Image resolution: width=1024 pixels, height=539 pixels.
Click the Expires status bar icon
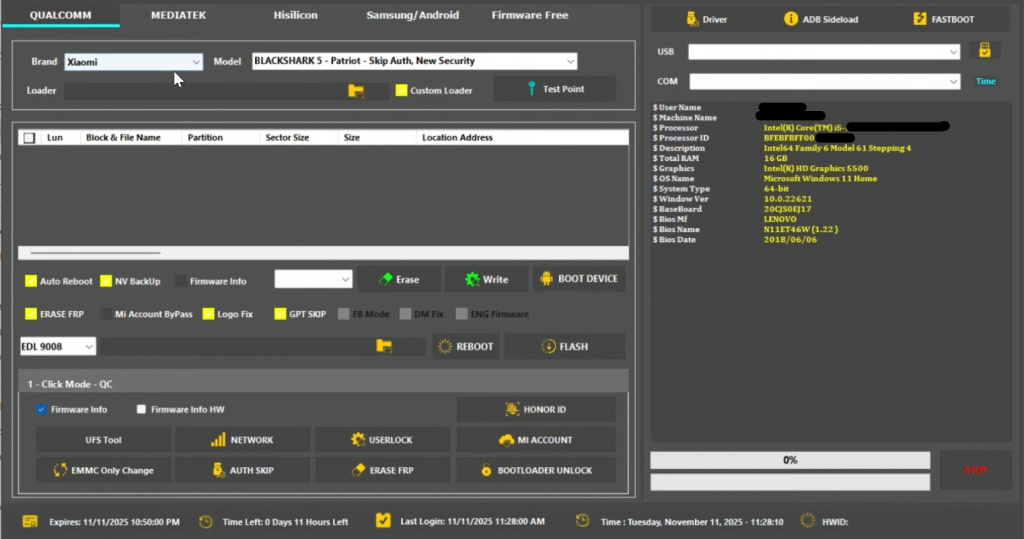[30, 521]
